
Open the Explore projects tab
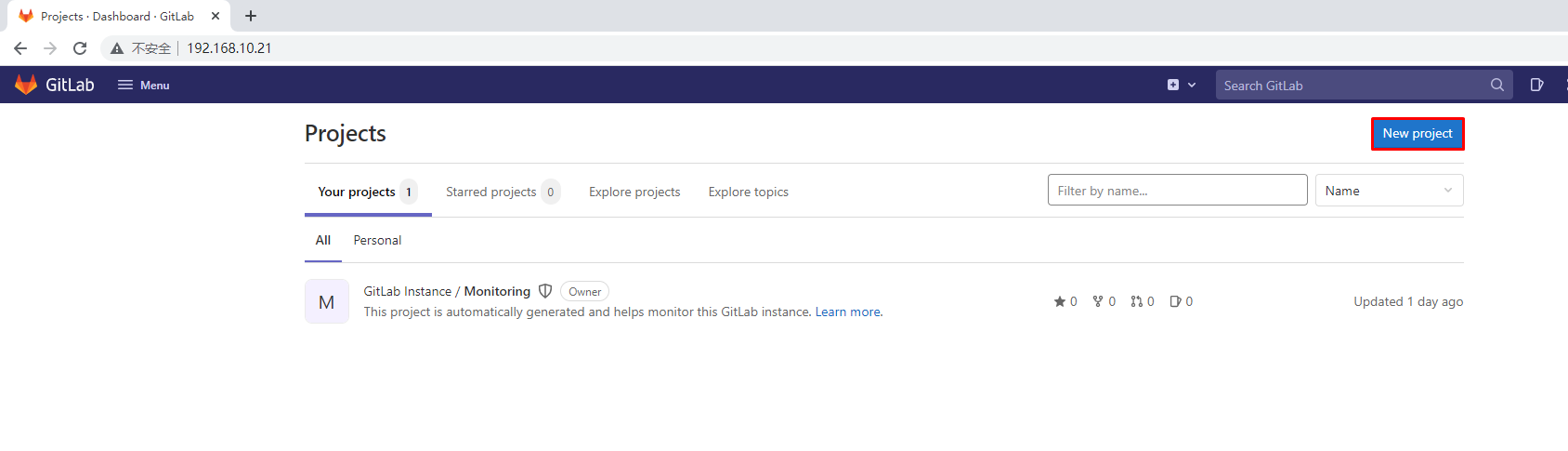click(634, 192)
